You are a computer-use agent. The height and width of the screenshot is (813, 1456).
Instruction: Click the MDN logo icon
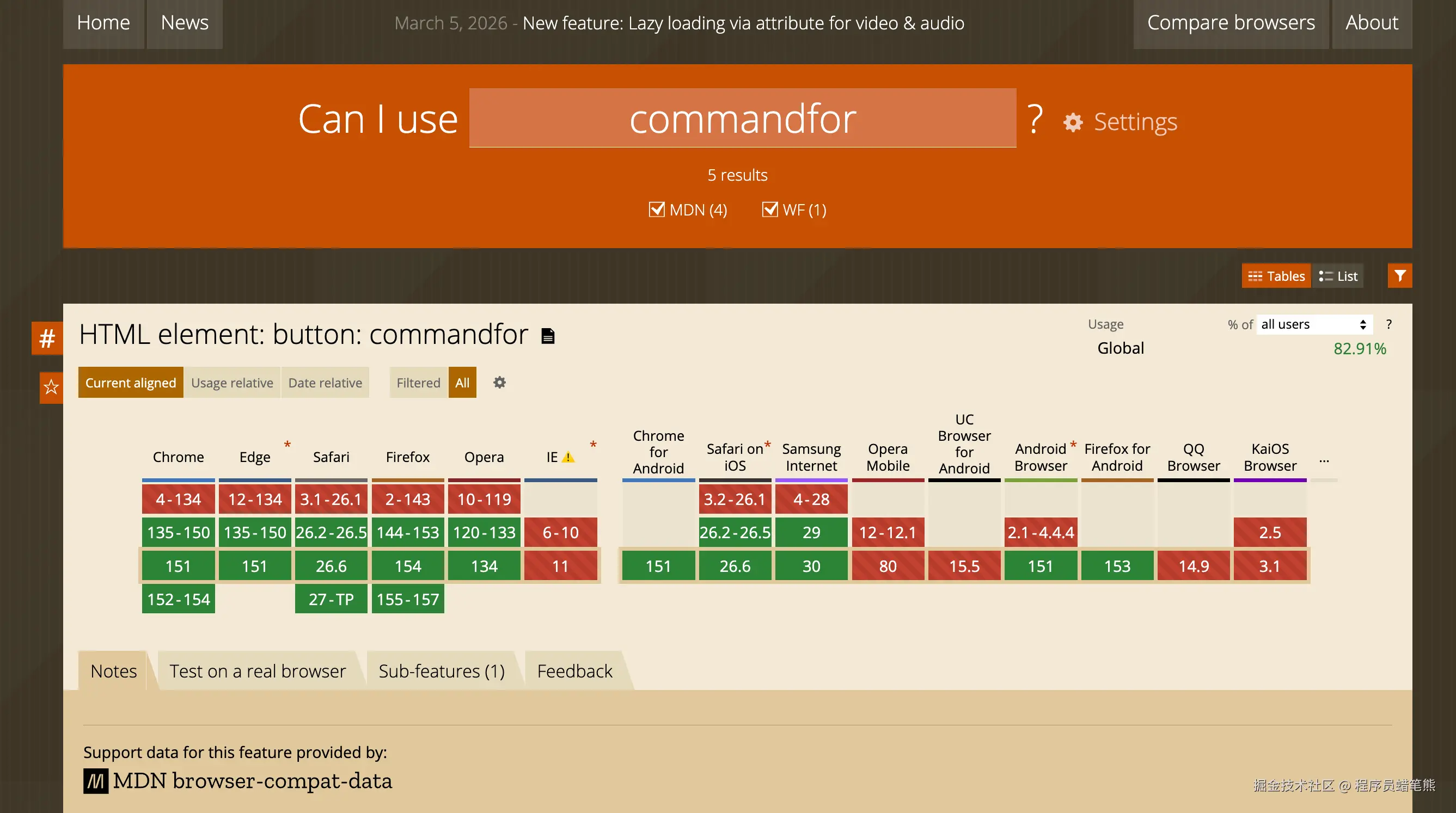[95, 781]
